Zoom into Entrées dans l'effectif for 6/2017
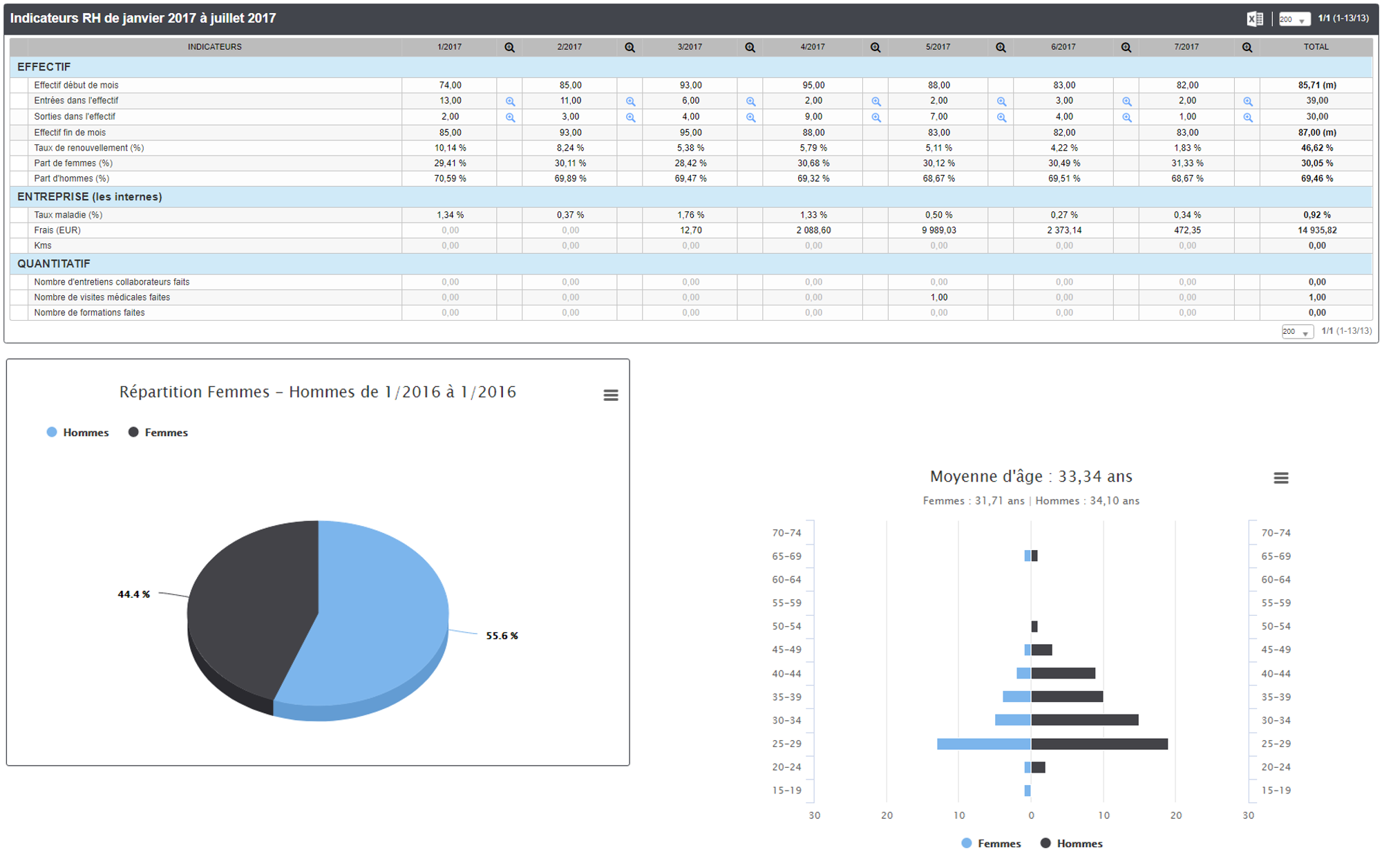The image size is (1382, 868). tap(1126, 102)
